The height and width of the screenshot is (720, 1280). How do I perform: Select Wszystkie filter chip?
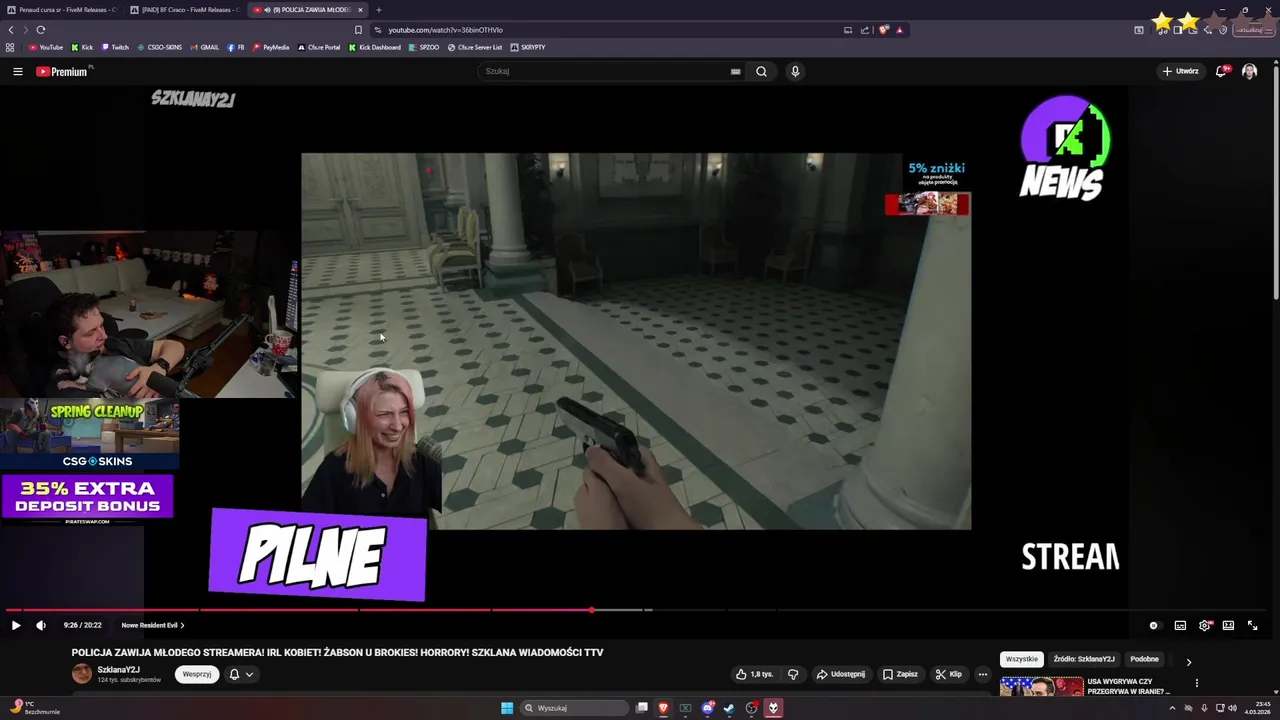tap(1022, 659)
